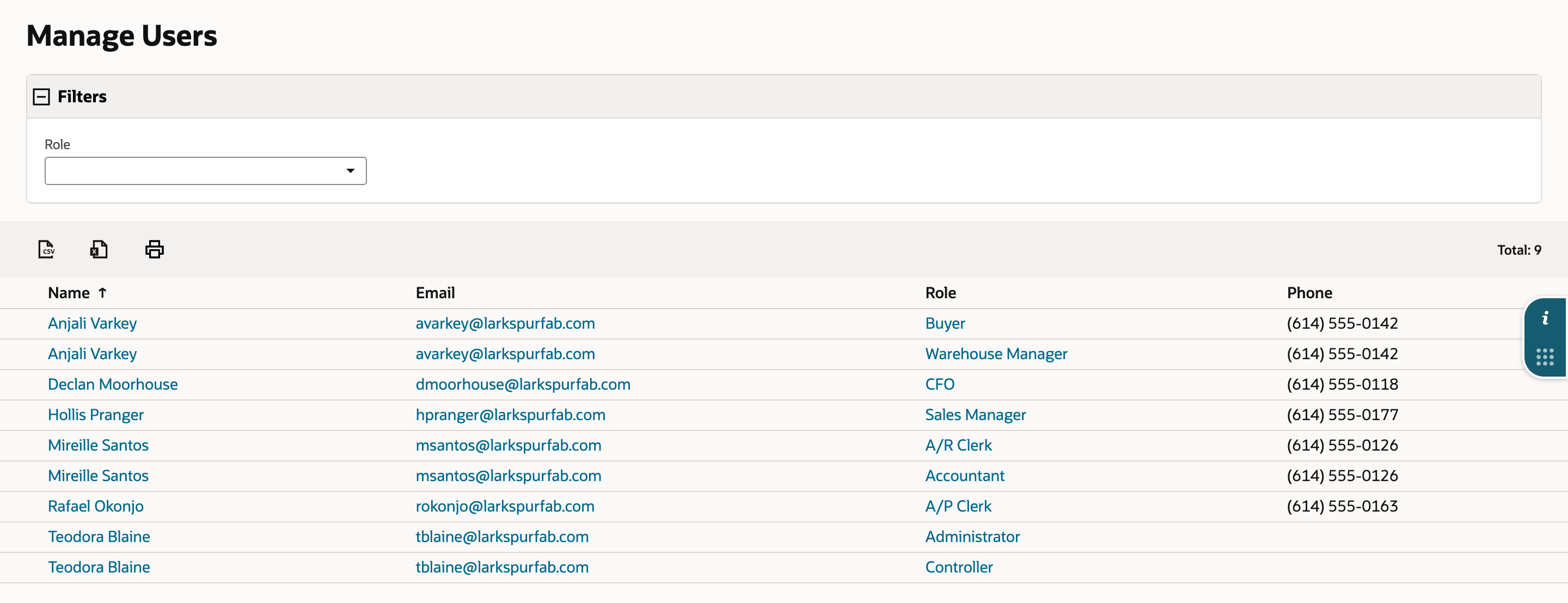Click the Total: 9 count
1568x603 pixels.
click(1520, 250)
